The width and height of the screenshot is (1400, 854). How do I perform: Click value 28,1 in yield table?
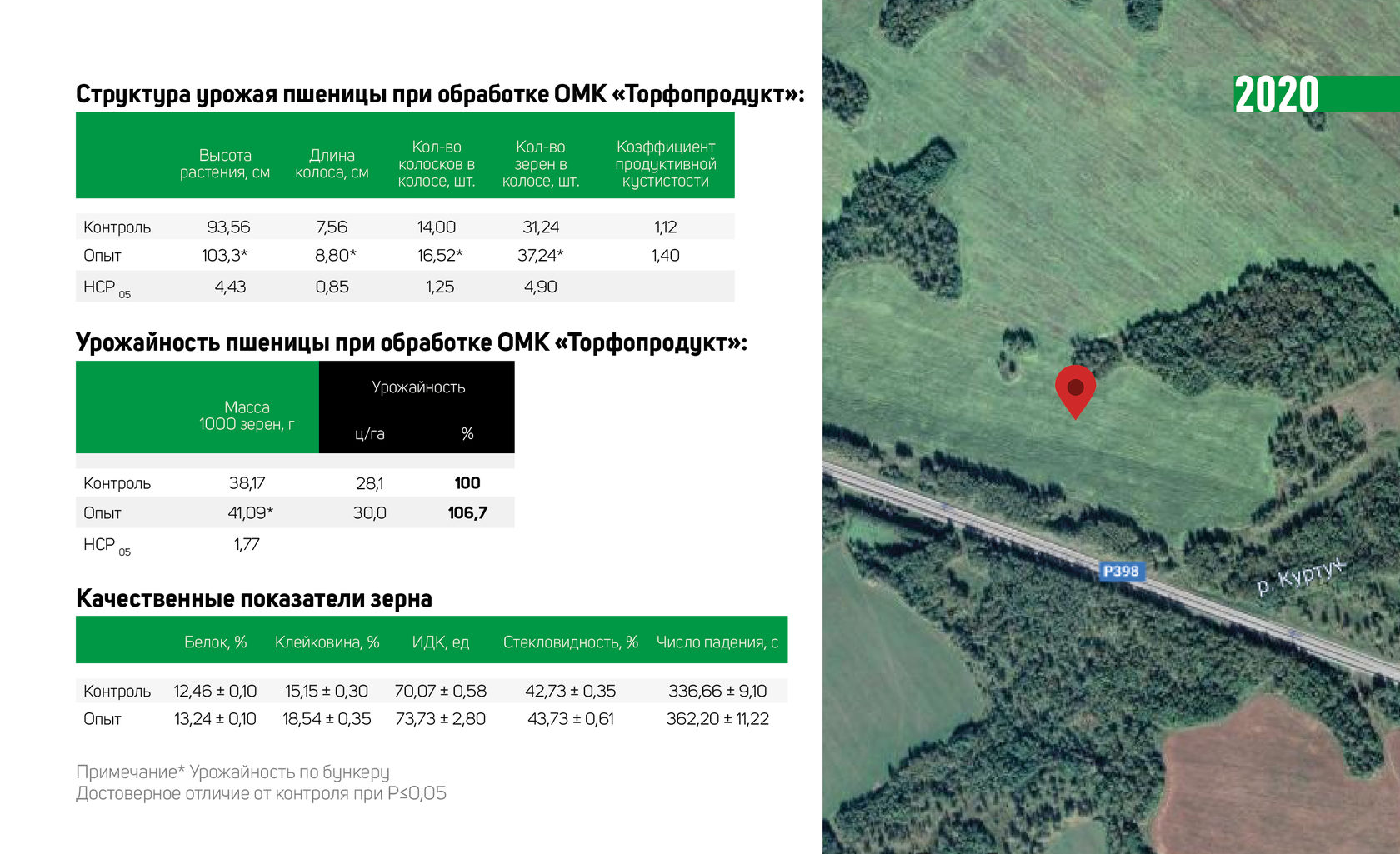tap(370, 482)
